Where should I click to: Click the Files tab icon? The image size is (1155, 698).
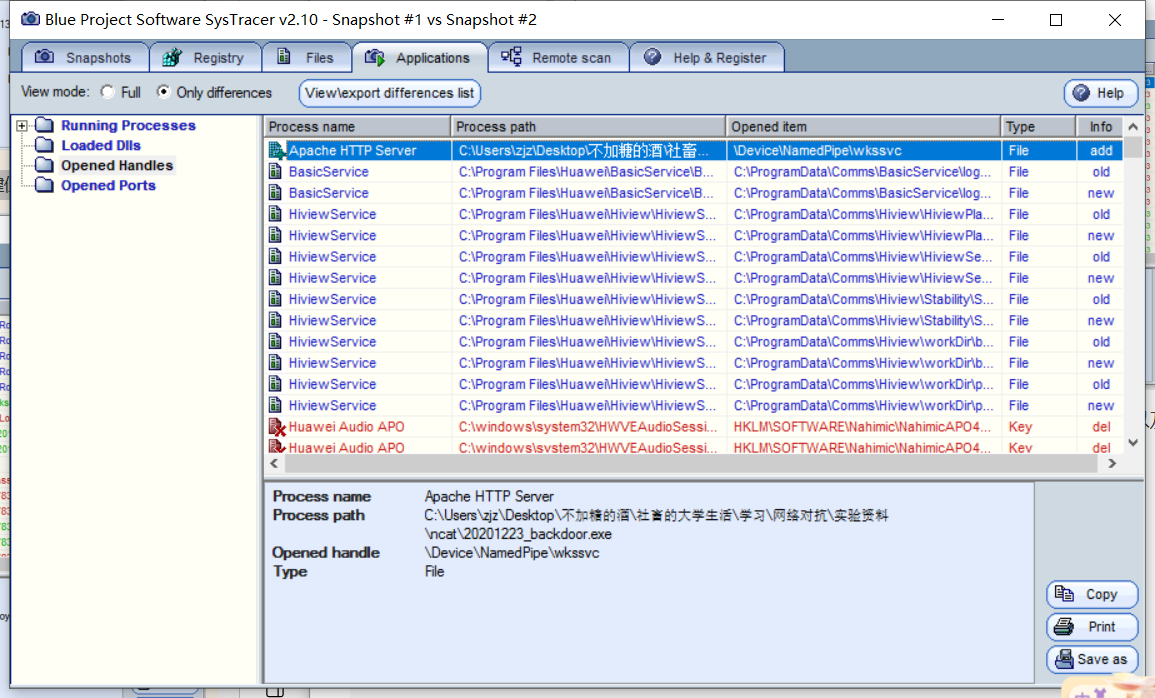(x=284, y=57)
